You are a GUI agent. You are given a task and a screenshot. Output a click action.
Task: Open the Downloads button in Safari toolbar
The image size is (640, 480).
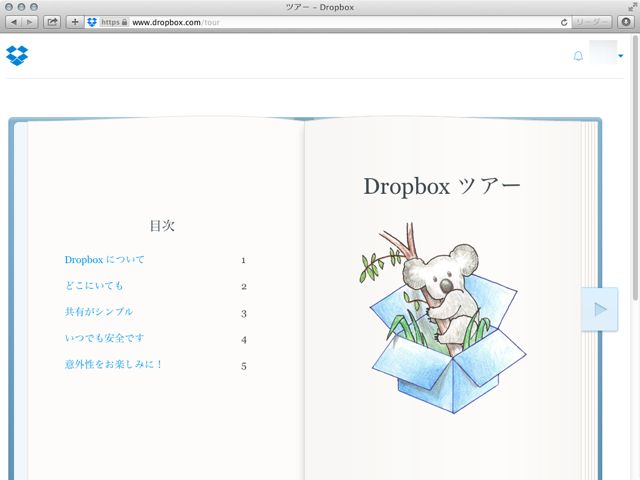click(626, 22)
